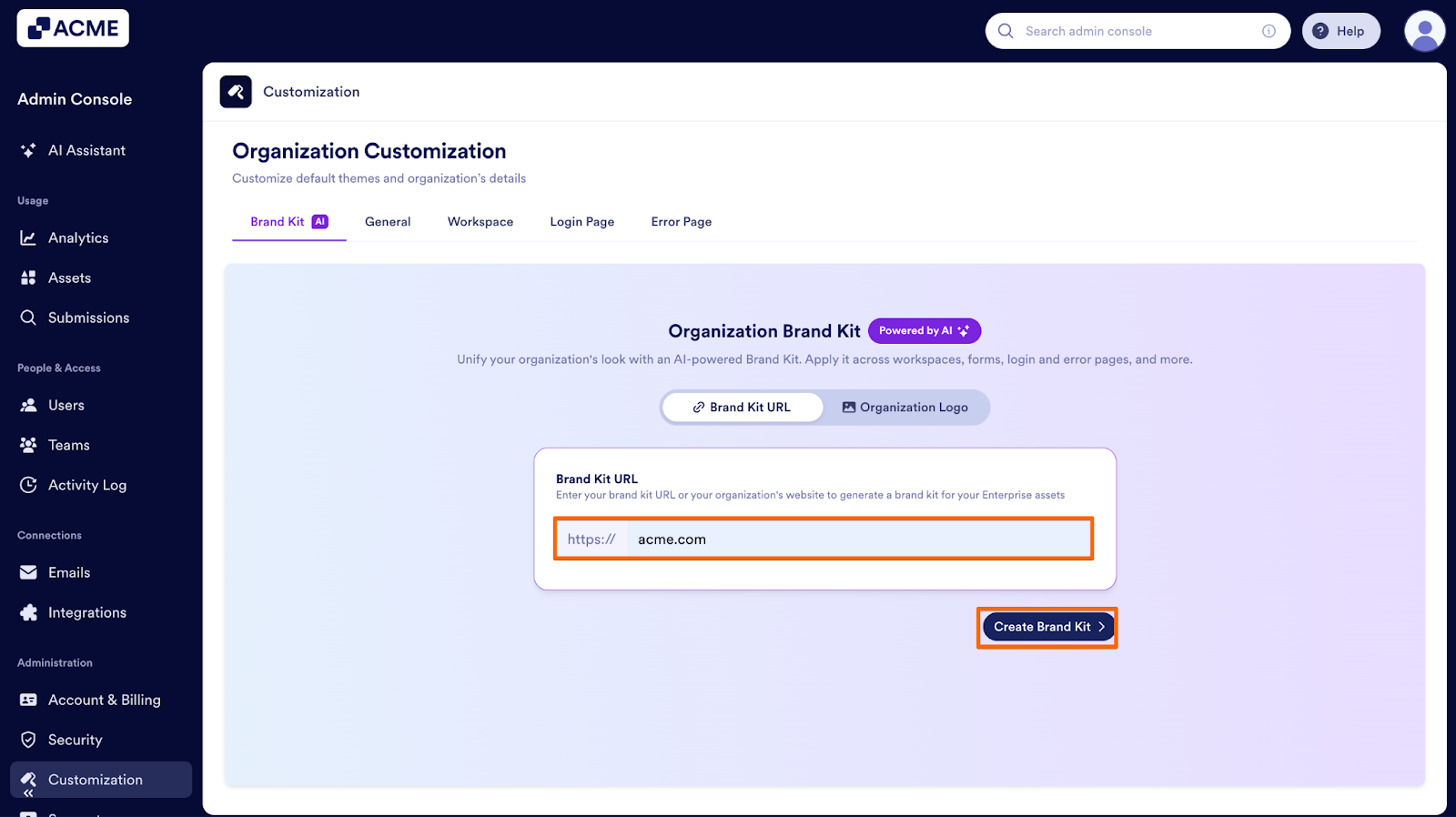
Task: Click the Organization Customization heading
Action: [x=369, y=151]
